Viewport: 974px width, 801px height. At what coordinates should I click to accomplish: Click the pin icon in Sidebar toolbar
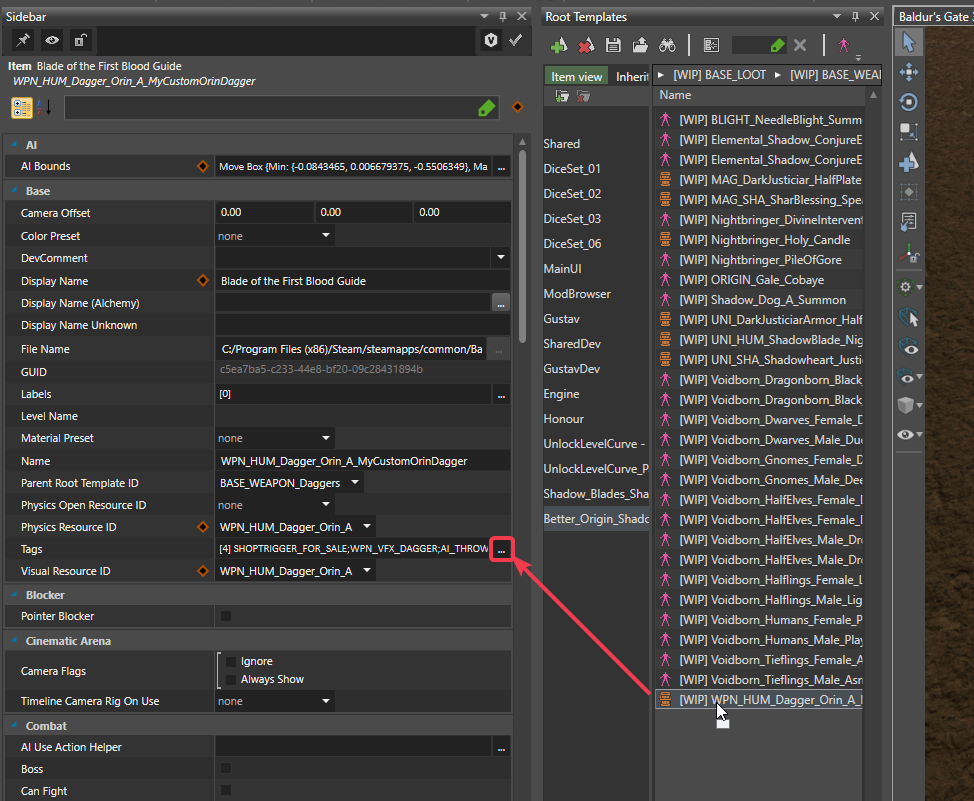click(x=22, y=40)
